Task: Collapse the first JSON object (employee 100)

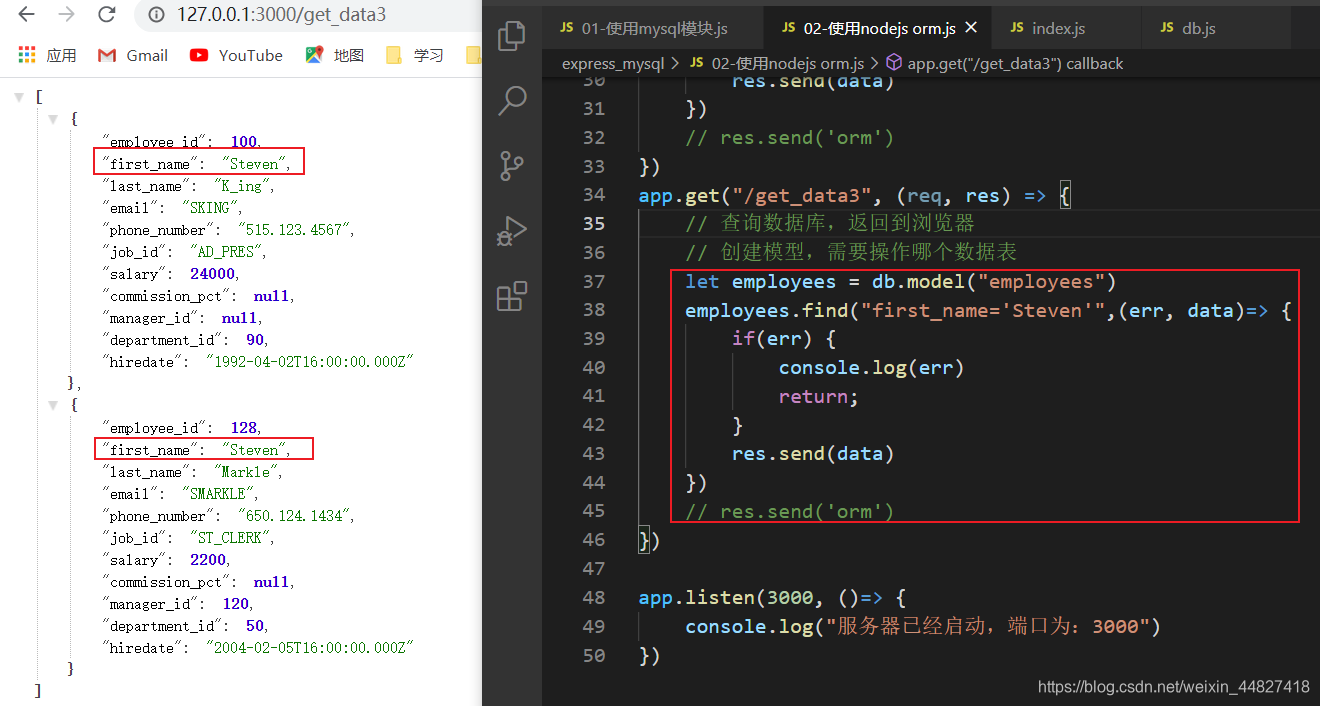Action: point(54,119)
